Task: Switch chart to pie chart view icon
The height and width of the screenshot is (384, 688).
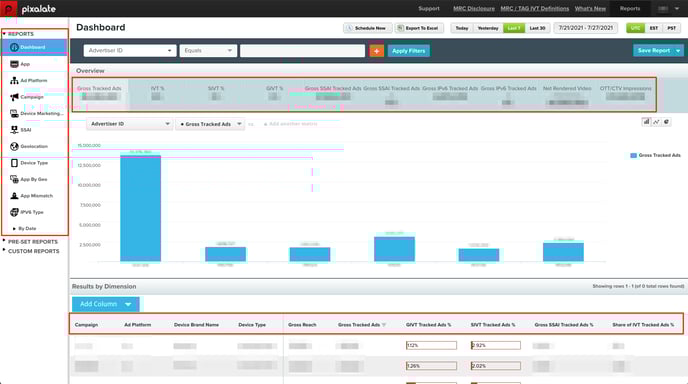Action: (666, 122)
